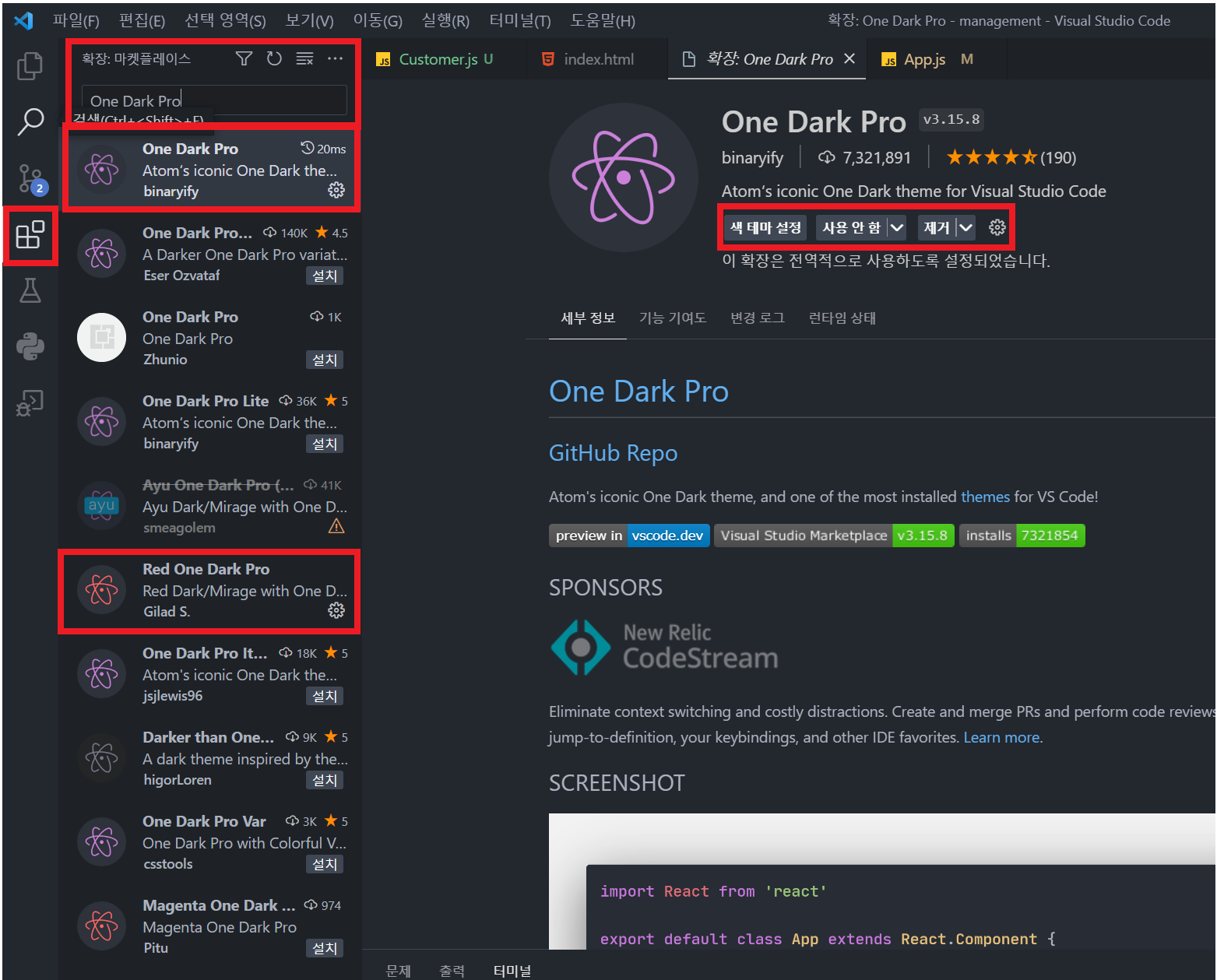
Task: Open the 편집(E) menu
Action: (x=142, y=21)
